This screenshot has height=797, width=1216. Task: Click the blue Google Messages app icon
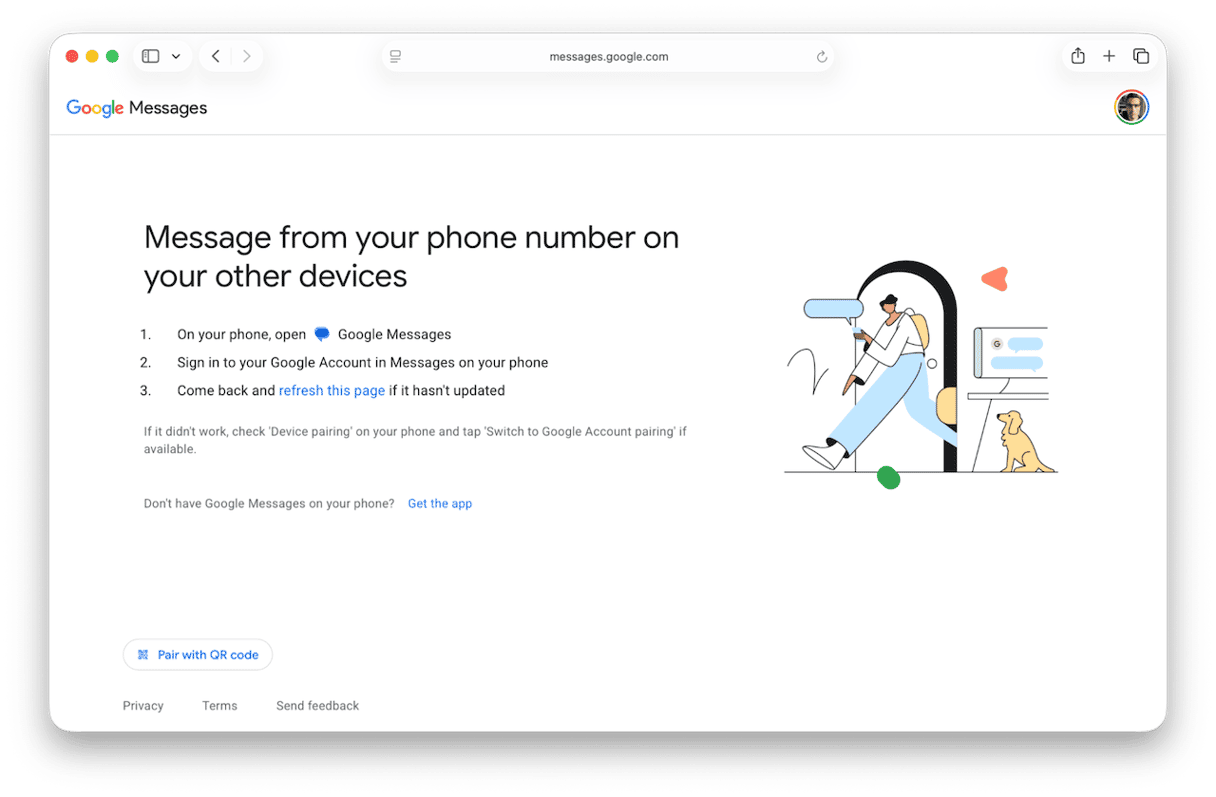[x=322, y=335]
